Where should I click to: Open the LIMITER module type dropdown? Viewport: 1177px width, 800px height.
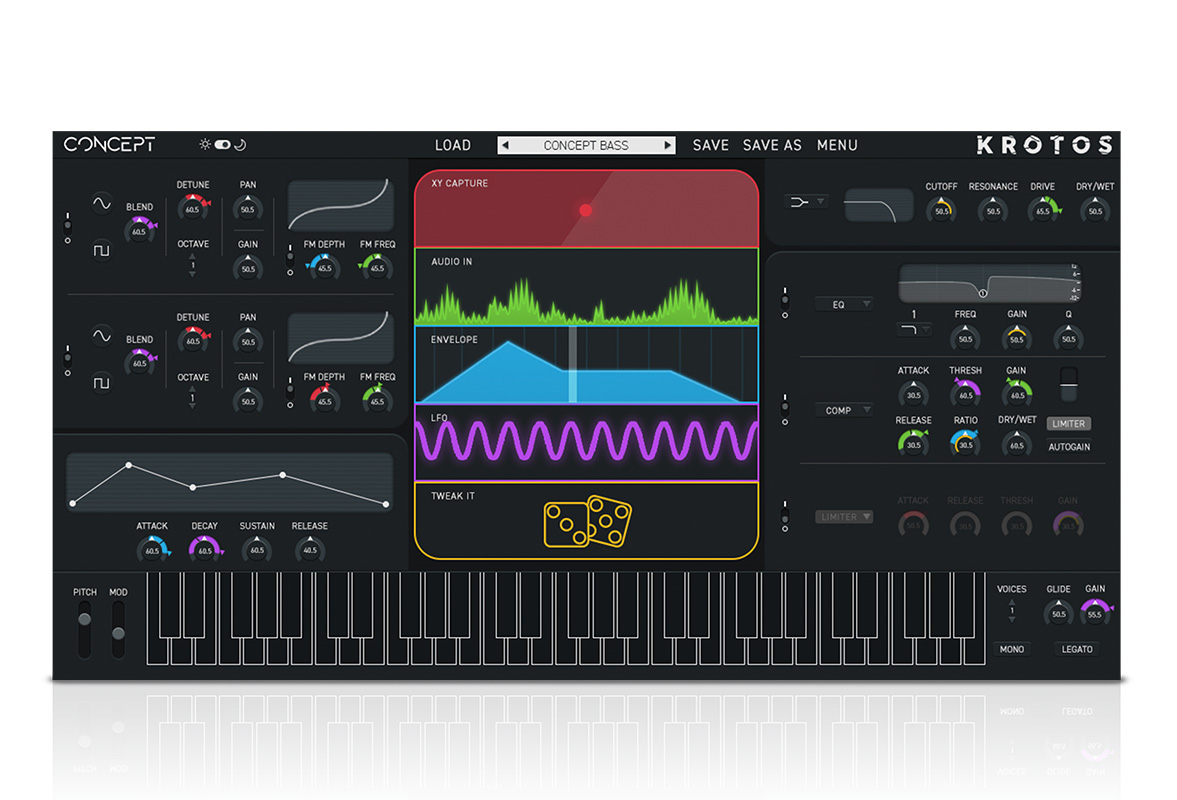844,516
